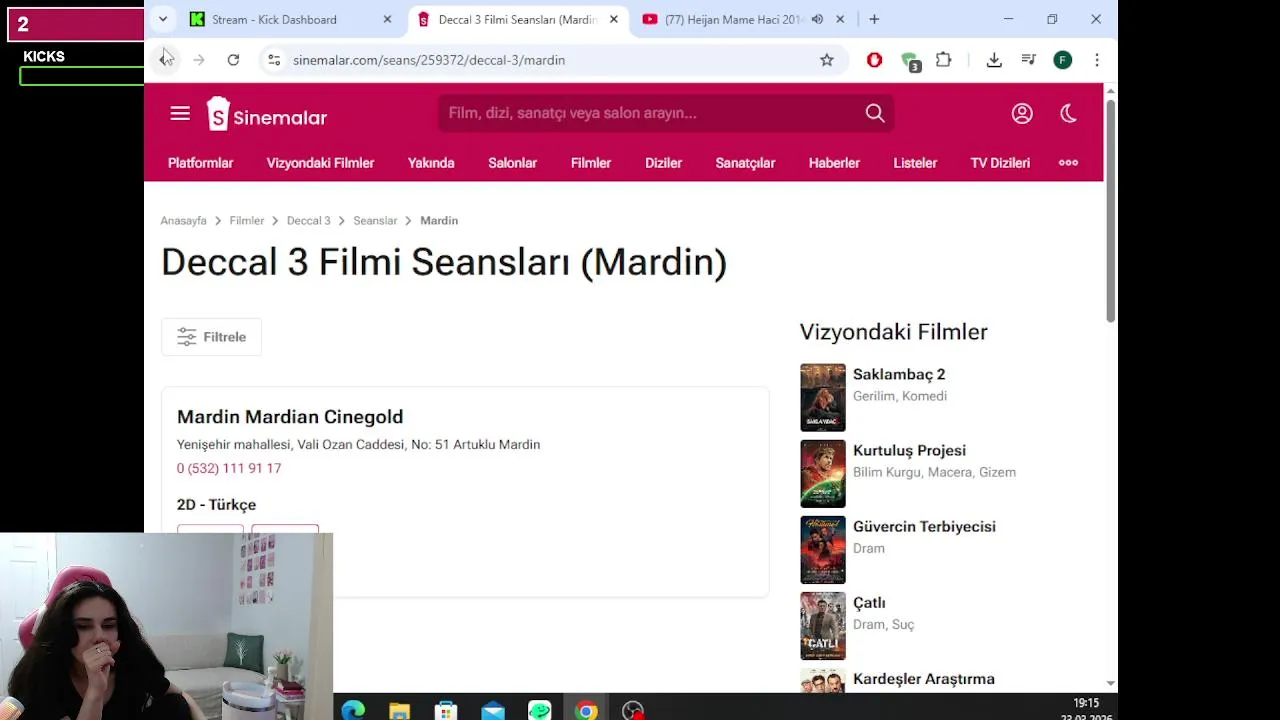1280x720 pixels.
Task: Open the Kurtuluş Projesi poster thumbnail
Action: point(823,474)
